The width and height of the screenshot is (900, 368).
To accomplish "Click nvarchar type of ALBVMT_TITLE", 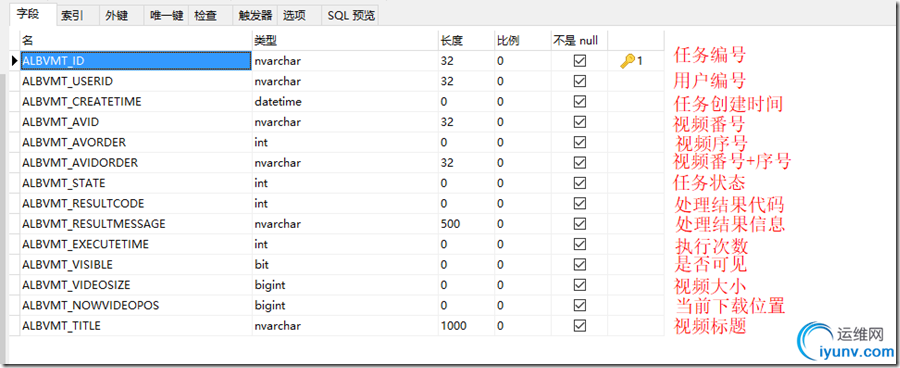I will pos(278,326).
